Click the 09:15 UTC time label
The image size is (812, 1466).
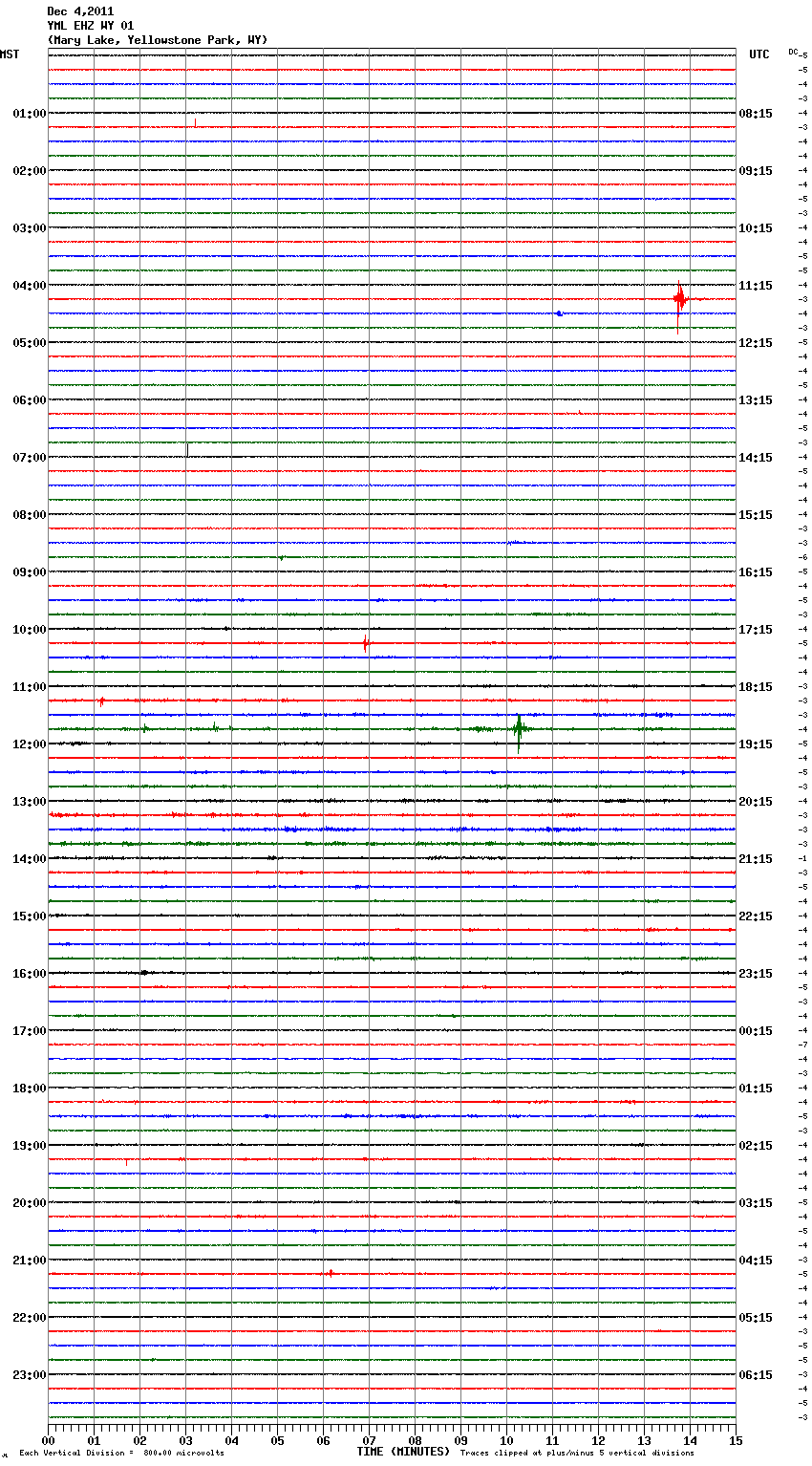click(756, 171)
